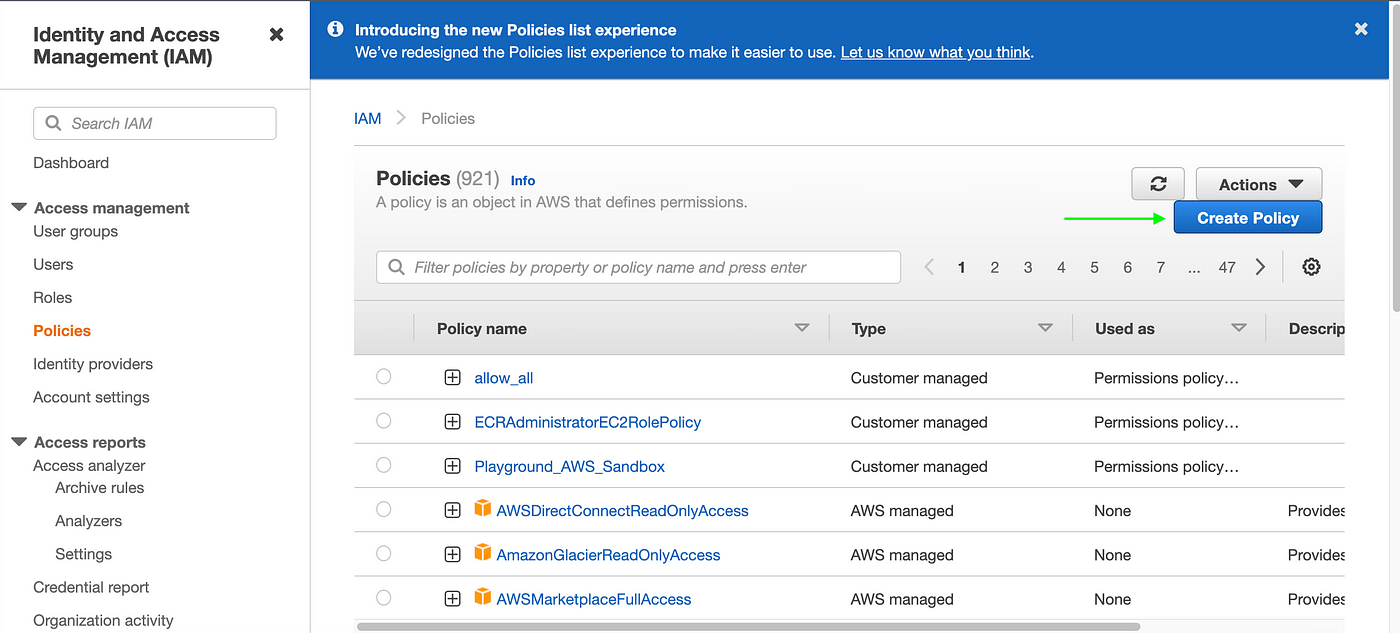Expand the AWSDirectConnectReadOnlyAccess row
The width and height of the screenshot is (1400, 633).
[x=453, y=510]
